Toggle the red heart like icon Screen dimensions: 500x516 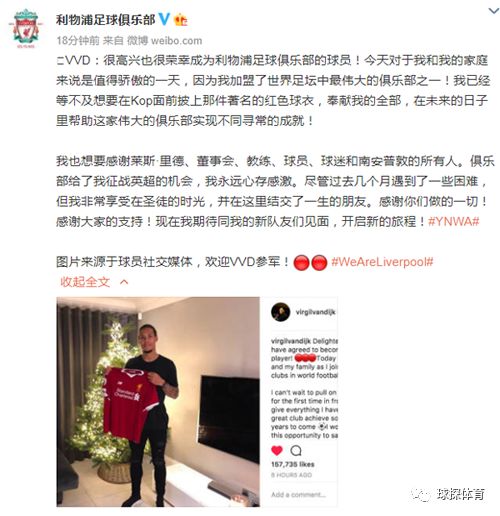[x=277, y=451]
